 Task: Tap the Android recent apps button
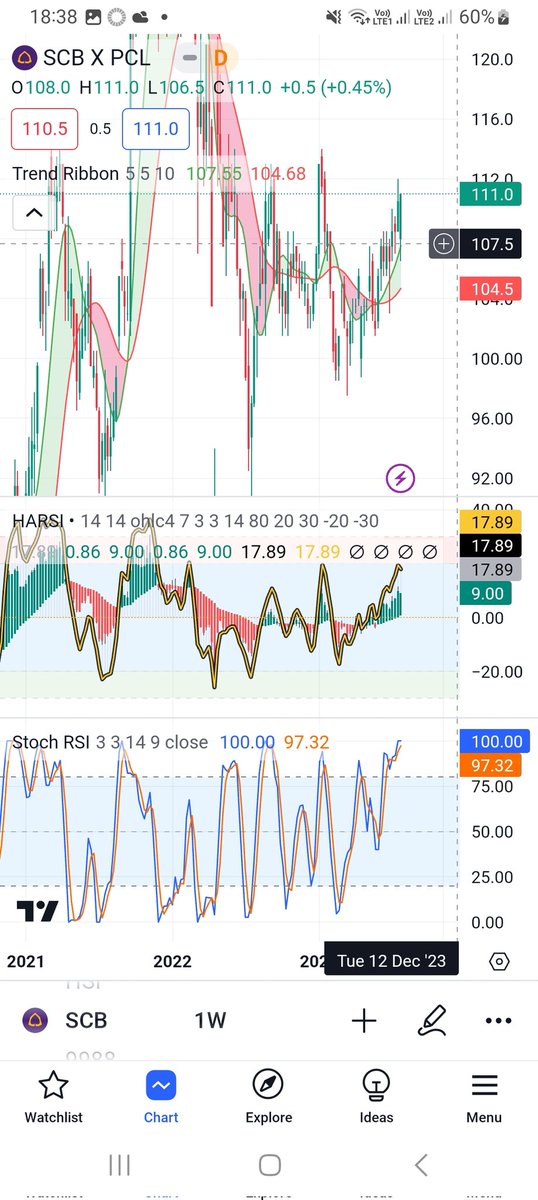point(119,1165)
